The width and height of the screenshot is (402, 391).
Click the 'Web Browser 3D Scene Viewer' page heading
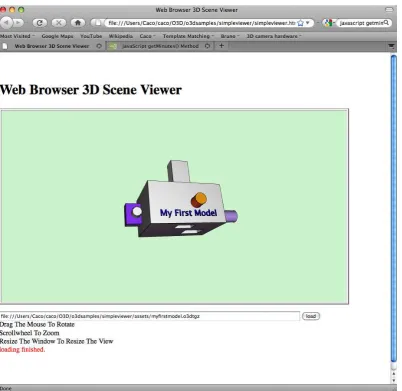(91, 89)
